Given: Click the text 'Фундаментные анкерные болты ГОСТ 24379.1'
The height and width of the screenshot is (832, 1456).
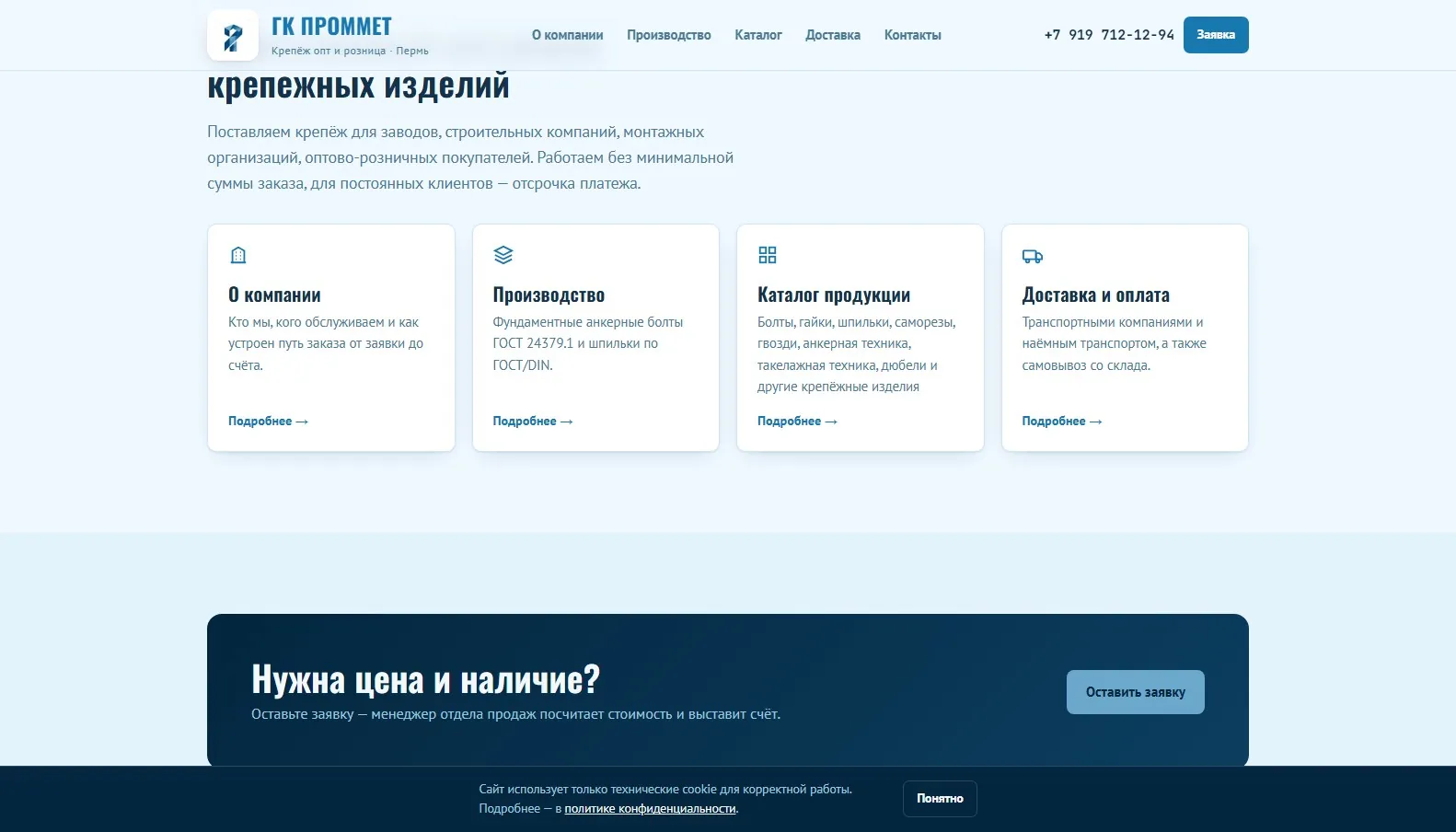Looking at the screenshot, I should pyautogui.click(x=588, y=332).
